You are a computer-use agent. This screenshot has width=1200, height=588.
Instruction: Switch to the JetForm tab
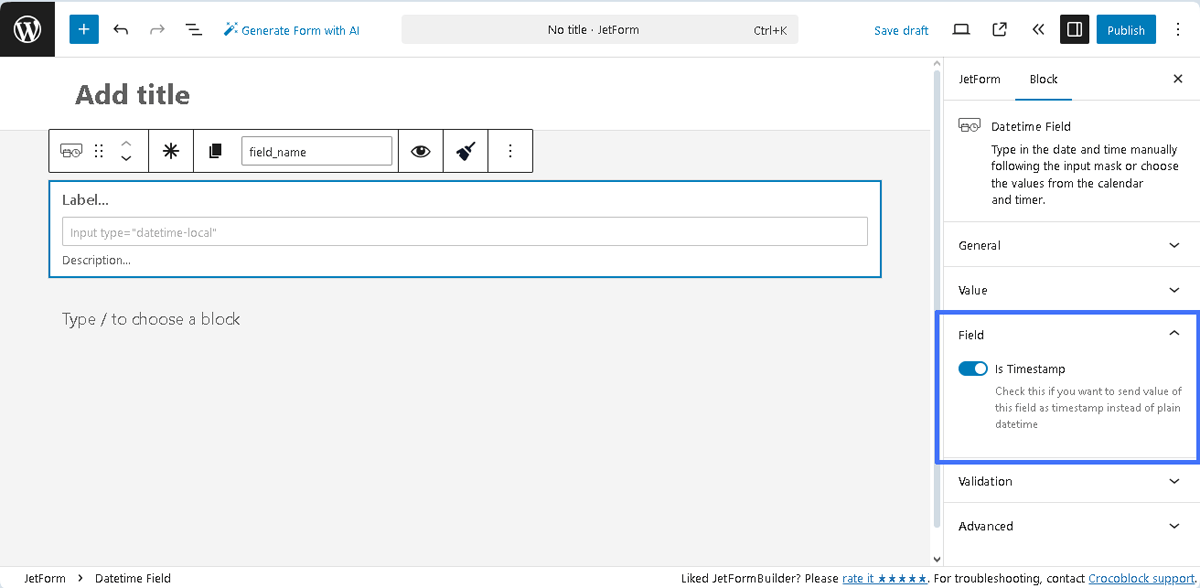[x=979, y=79]
